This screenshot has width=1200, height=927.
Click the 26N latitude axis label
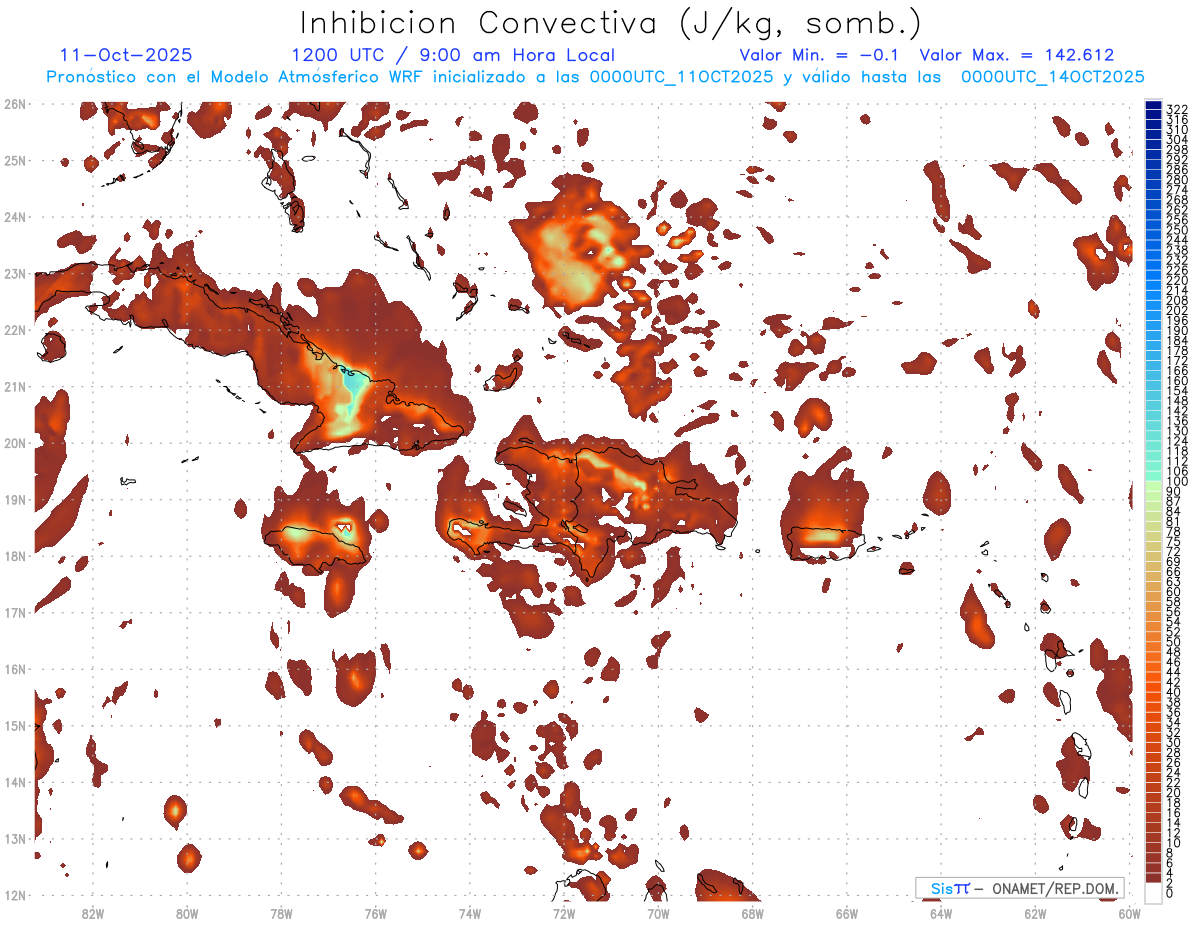click(15, 103)
